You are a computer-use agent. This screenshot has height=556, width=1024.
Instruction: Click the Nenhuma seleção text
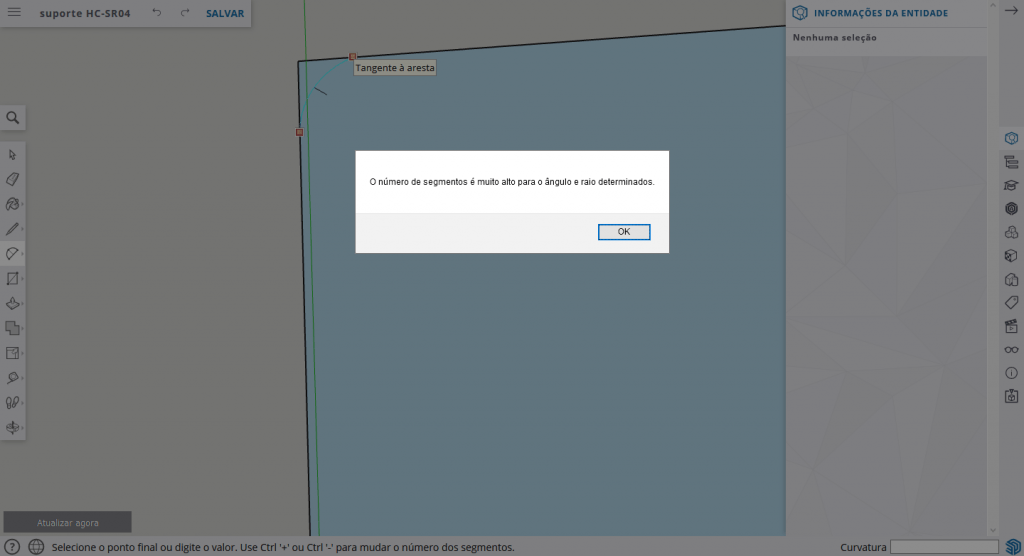pos(835,37)
